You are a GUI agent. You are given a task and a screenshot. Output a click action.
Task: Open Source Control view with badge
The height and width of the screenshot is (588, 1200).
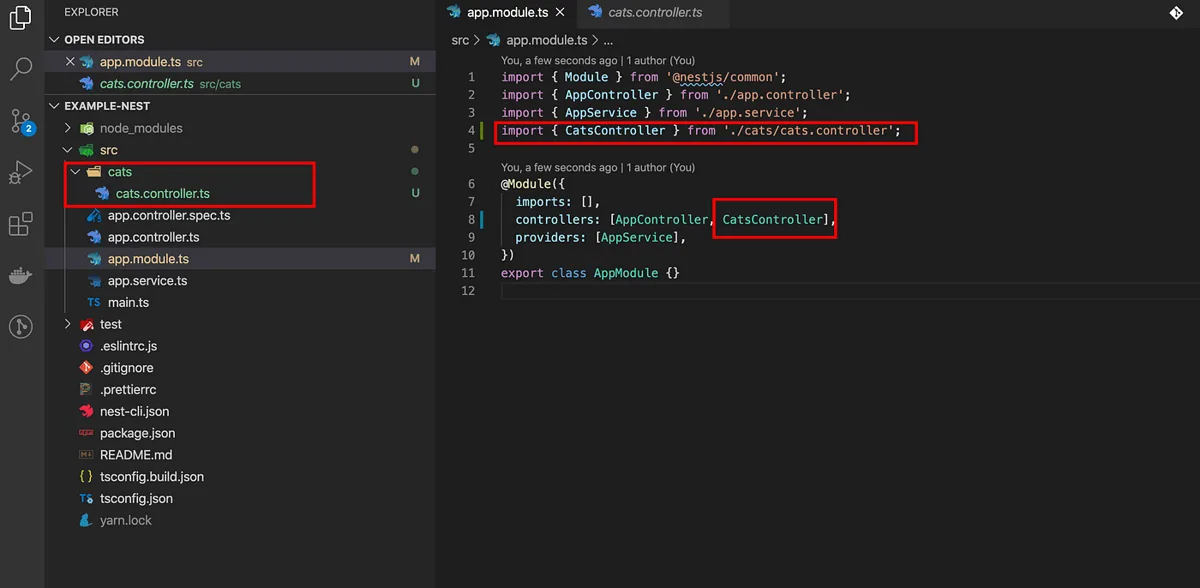[21, 122]
